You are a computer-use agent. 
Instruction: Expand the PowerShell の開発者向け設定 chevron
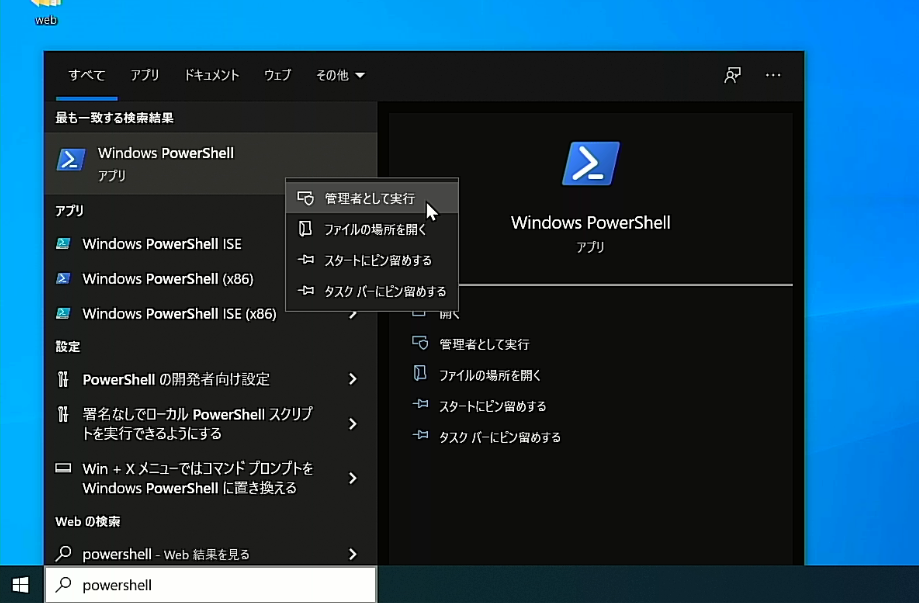[352, 379]
